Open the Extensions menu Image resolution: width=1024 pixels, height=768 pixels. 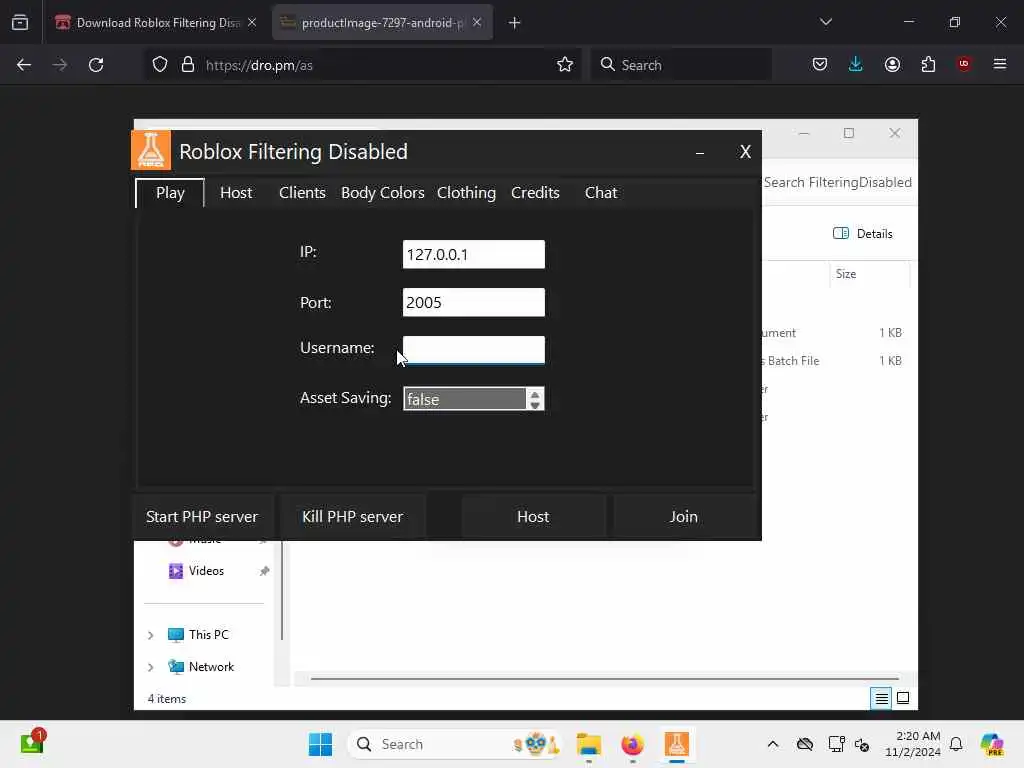pos(928,64)
